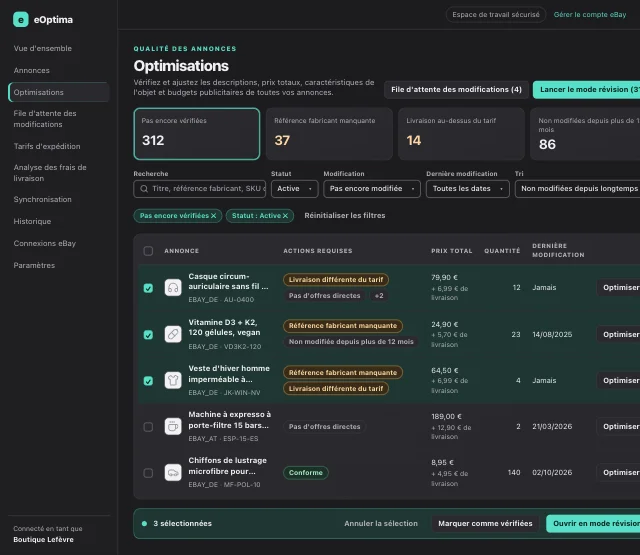The image size is (640, 555).
Task: Click the Chiffons de lustrage listing icon
Action: [x=173, y=473]
